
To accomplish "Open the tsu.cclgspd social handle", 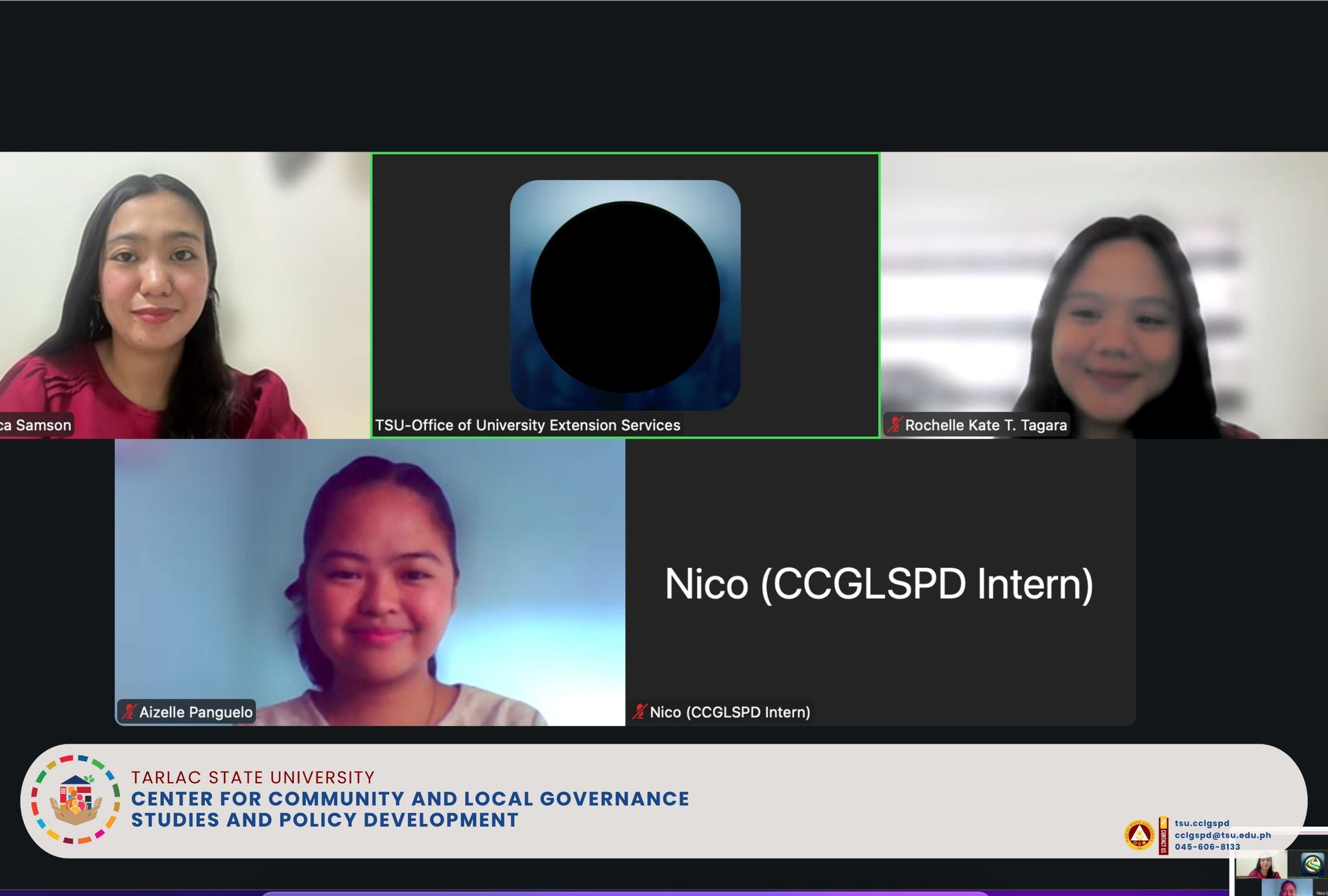I will pos(1202,823).
